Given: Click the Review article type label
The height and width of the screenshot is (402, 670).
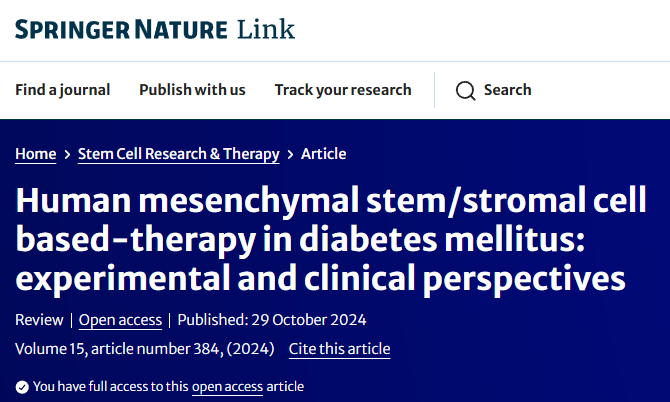Looking at the screenshot, I should [x=39, y=320].
